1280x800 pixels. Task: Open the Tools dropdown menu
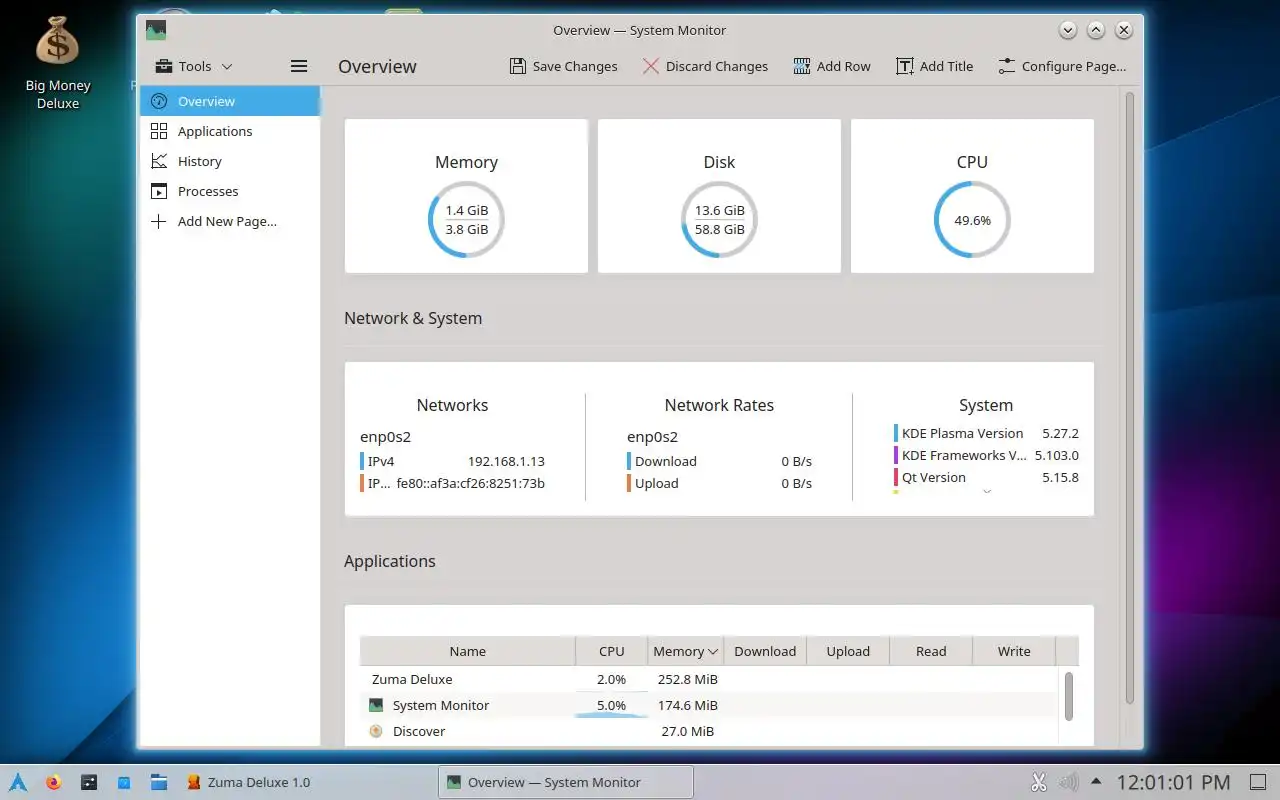[195, 66]
